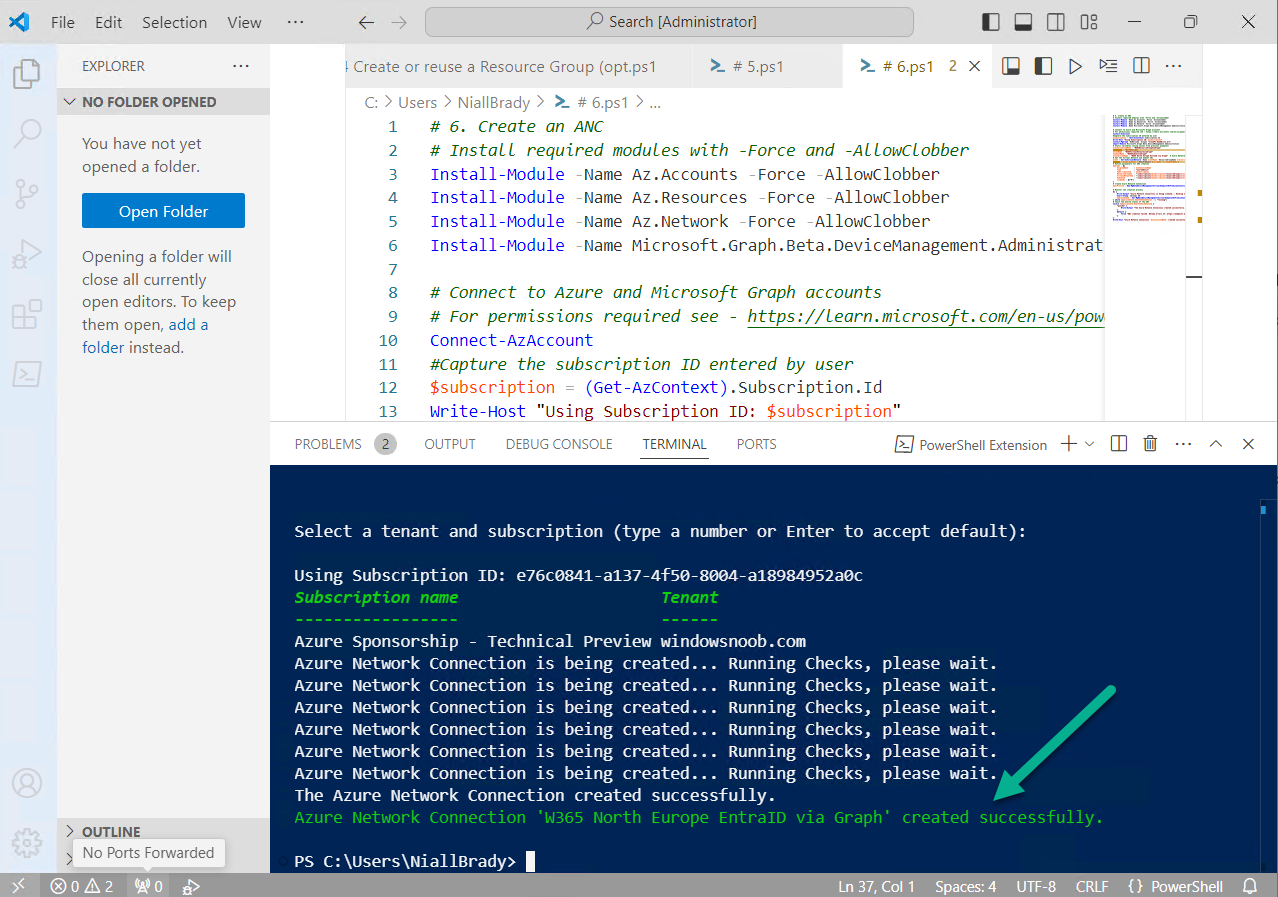The width and height of the screenshot is (1278, 897).
Task: Switch to the DEBUG CONSOLE tab
Action: [559, 444]
